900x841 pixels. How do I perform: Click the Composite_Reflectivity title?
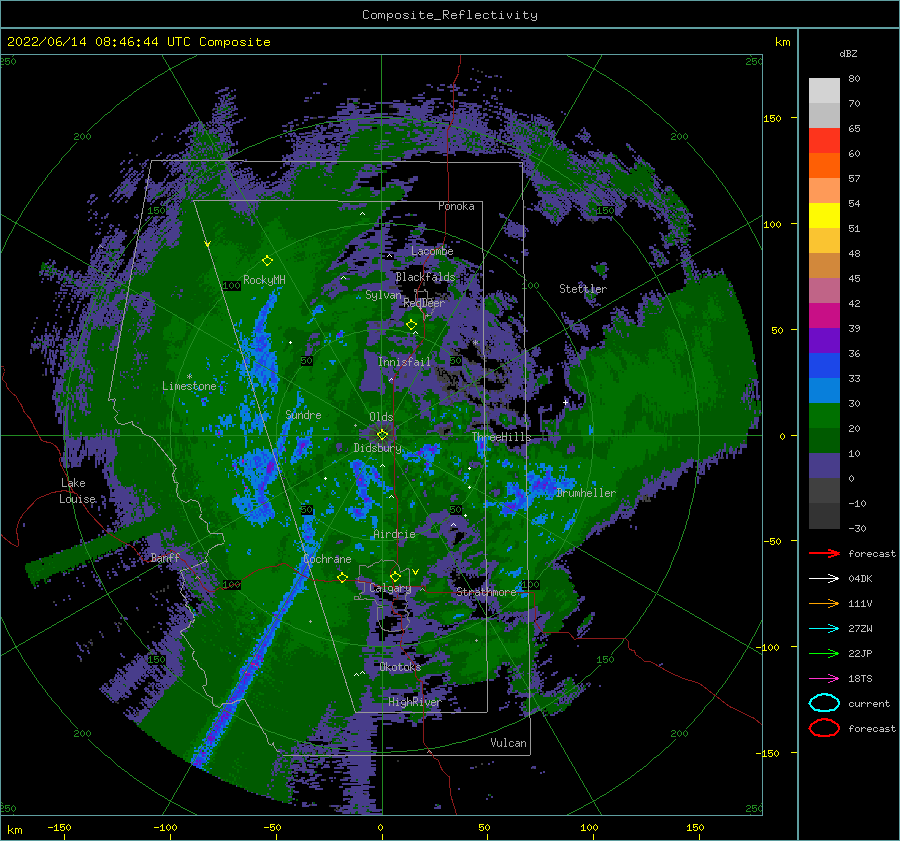point(450,15)
